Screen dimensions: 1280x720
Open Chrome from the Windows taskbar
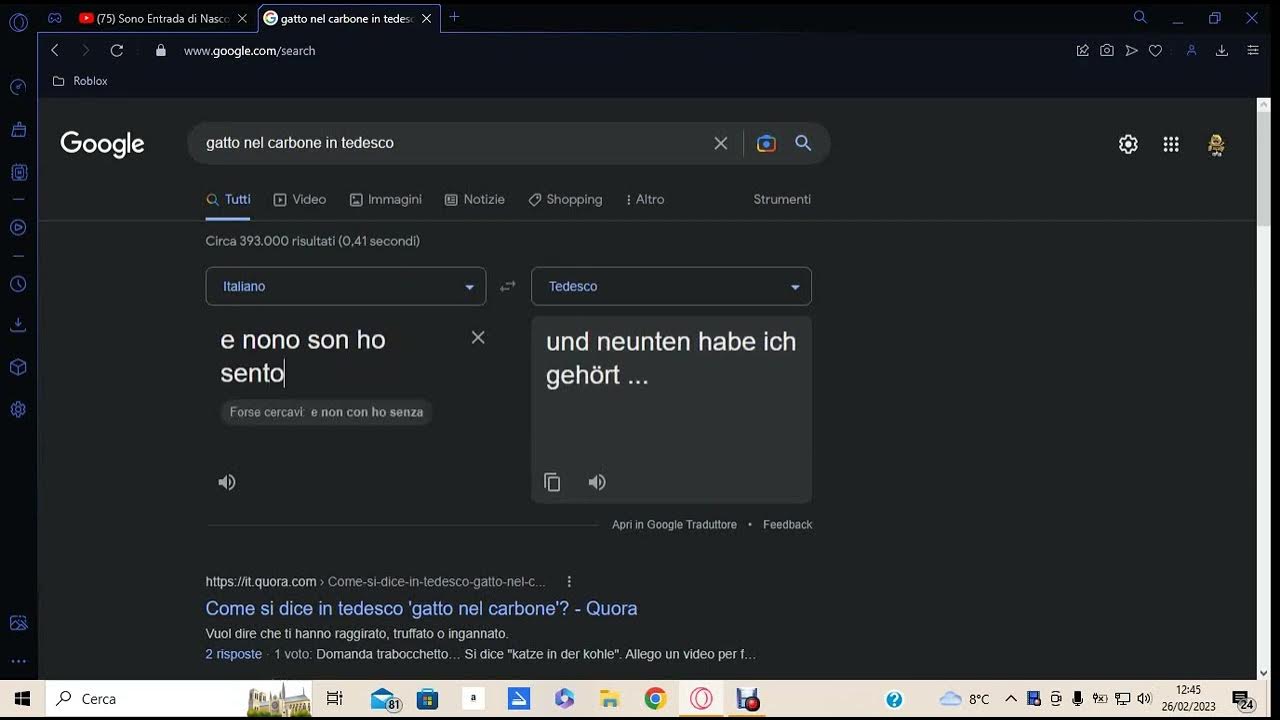click(655, 699)
